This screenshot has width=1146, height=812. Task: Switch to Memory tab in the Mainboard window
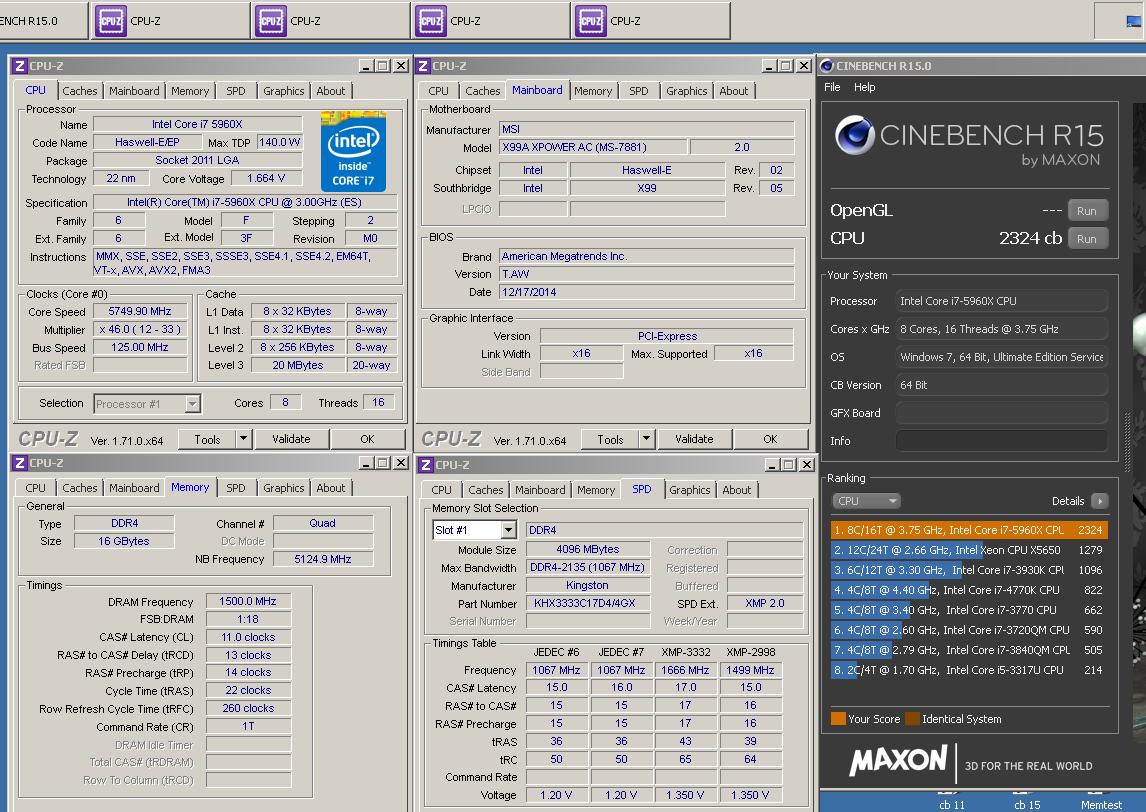point(593,91)
